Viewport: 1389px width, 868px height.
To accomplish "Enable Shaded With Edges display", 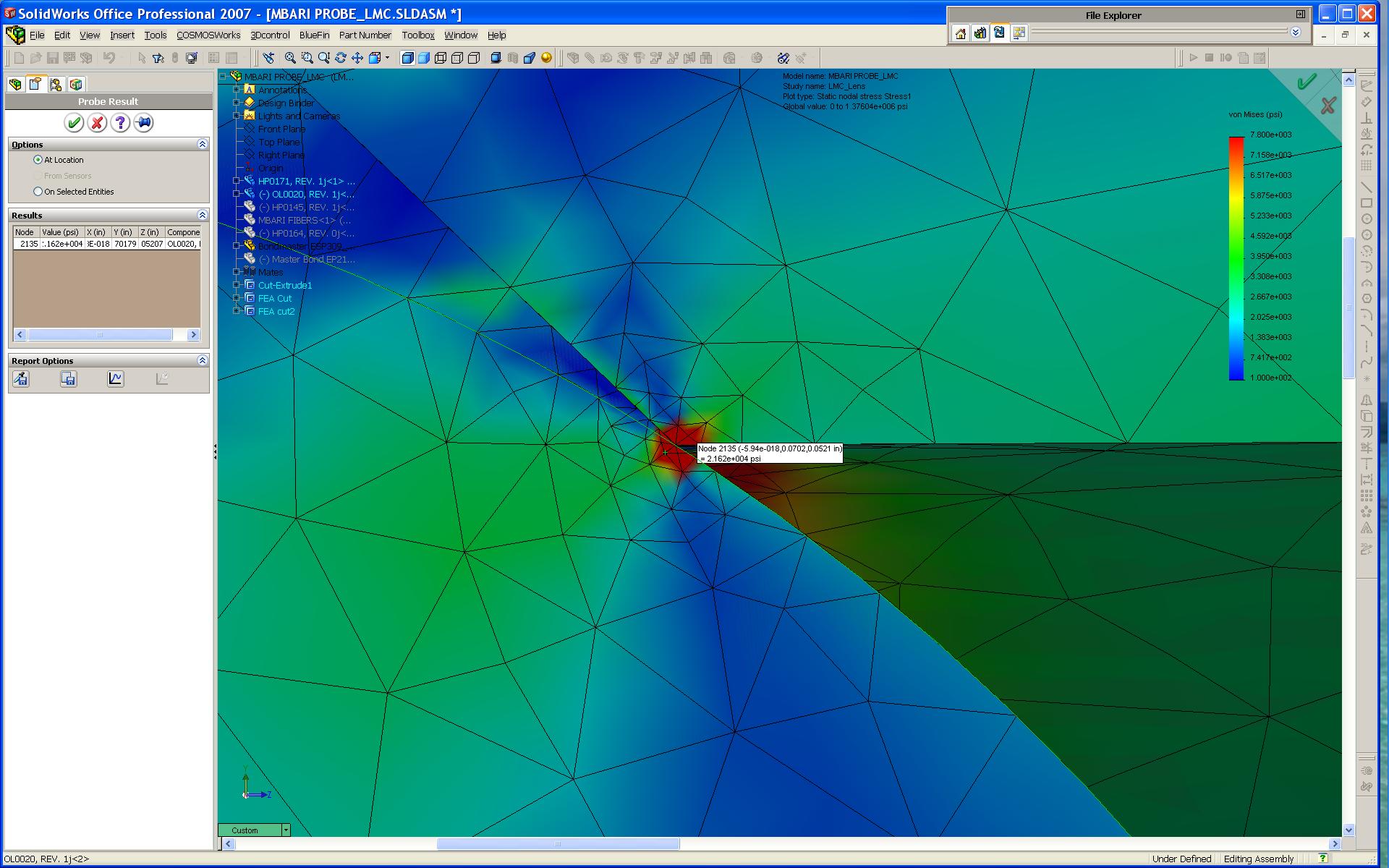I will click(407, 58).
